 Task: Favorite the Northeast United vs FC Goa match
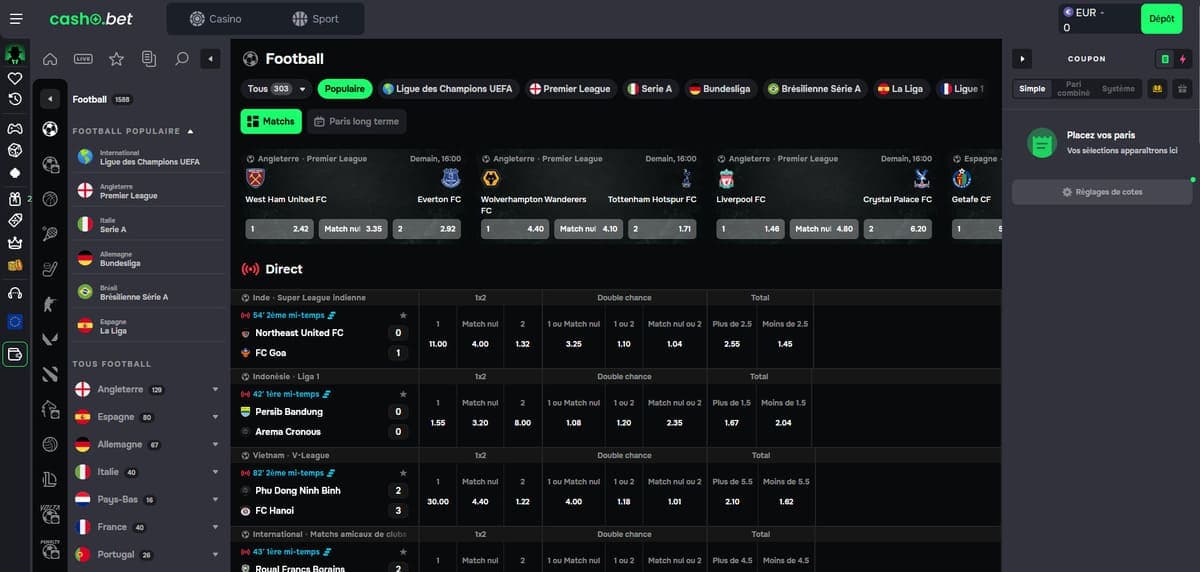click(x=403, y=315)
